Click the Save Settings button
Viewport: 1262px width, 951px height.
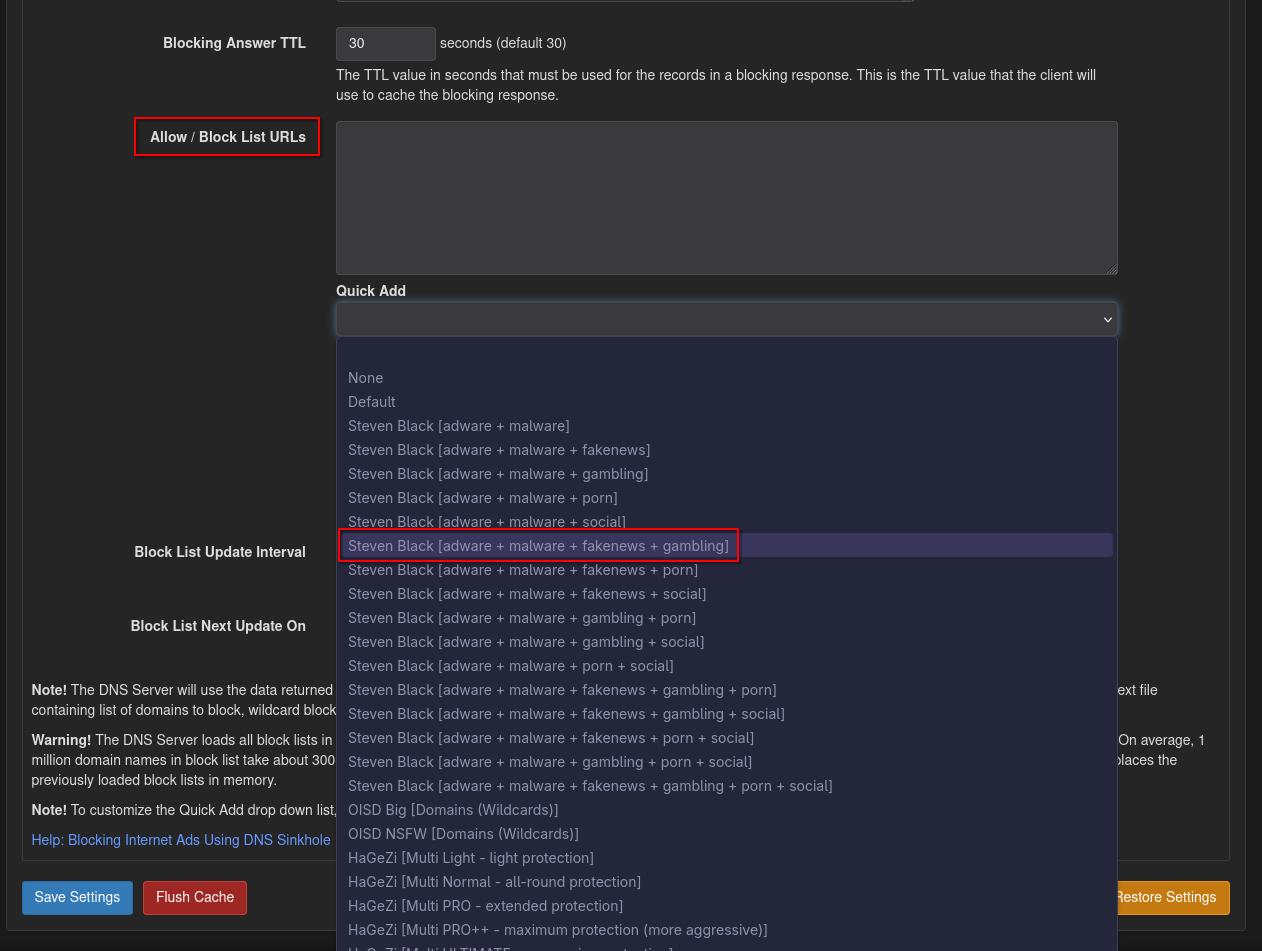77,897
